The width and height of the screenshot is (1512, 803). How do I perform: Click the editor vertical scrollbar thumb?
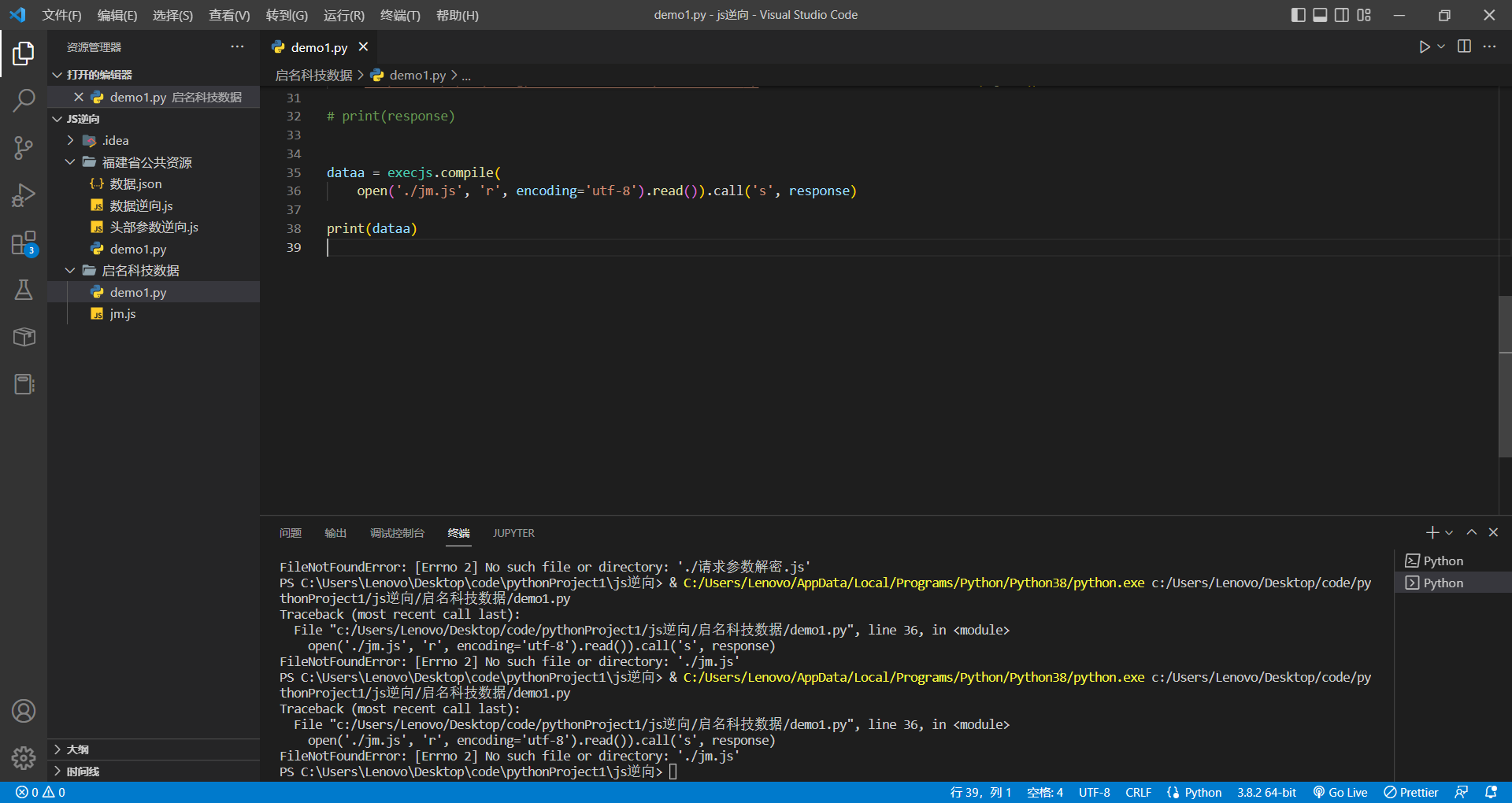click(1505, 376)
